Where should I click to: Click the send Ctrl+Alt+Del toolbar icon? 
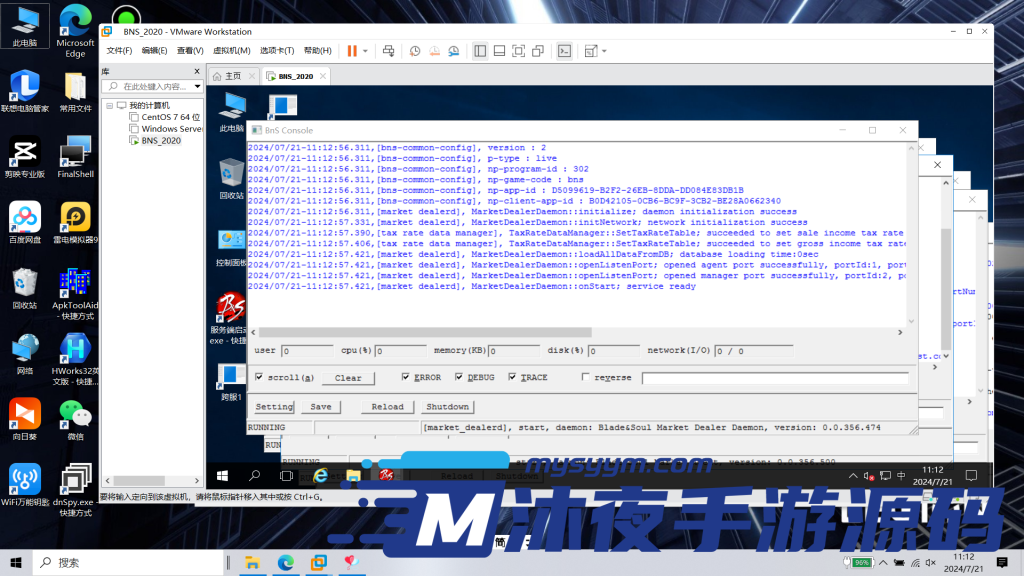click(x=388, y=51)
